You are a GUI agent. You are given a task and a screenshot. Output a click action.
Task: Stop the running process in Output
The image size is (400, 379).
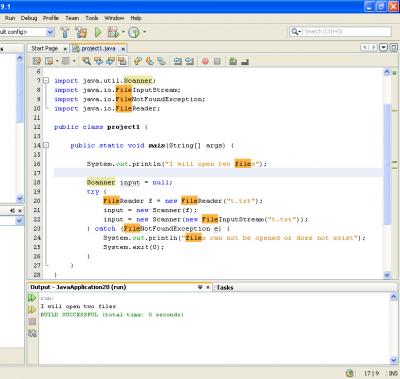coord(32,321)
